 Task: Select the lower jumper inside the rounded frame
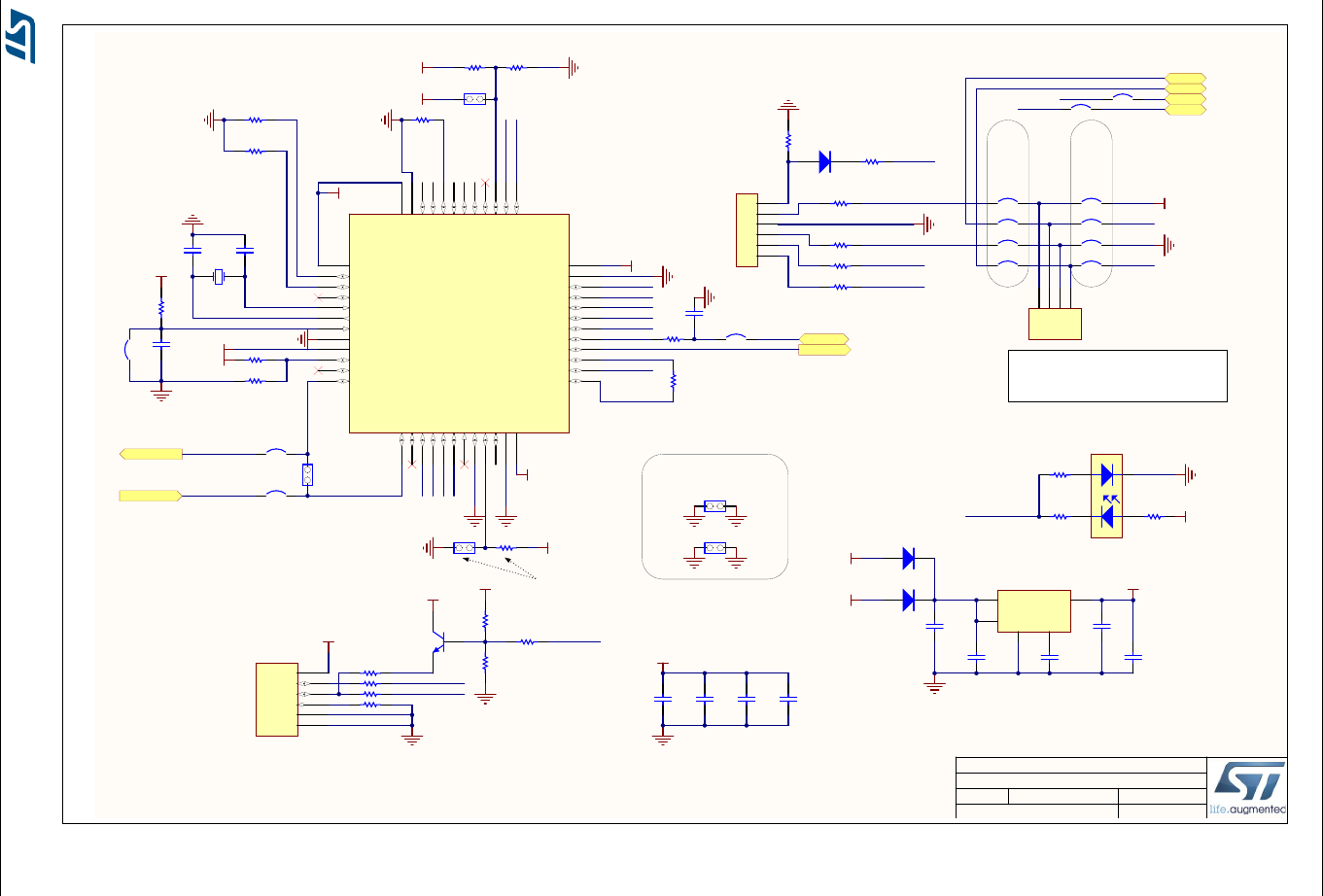(x=714, y=548)
